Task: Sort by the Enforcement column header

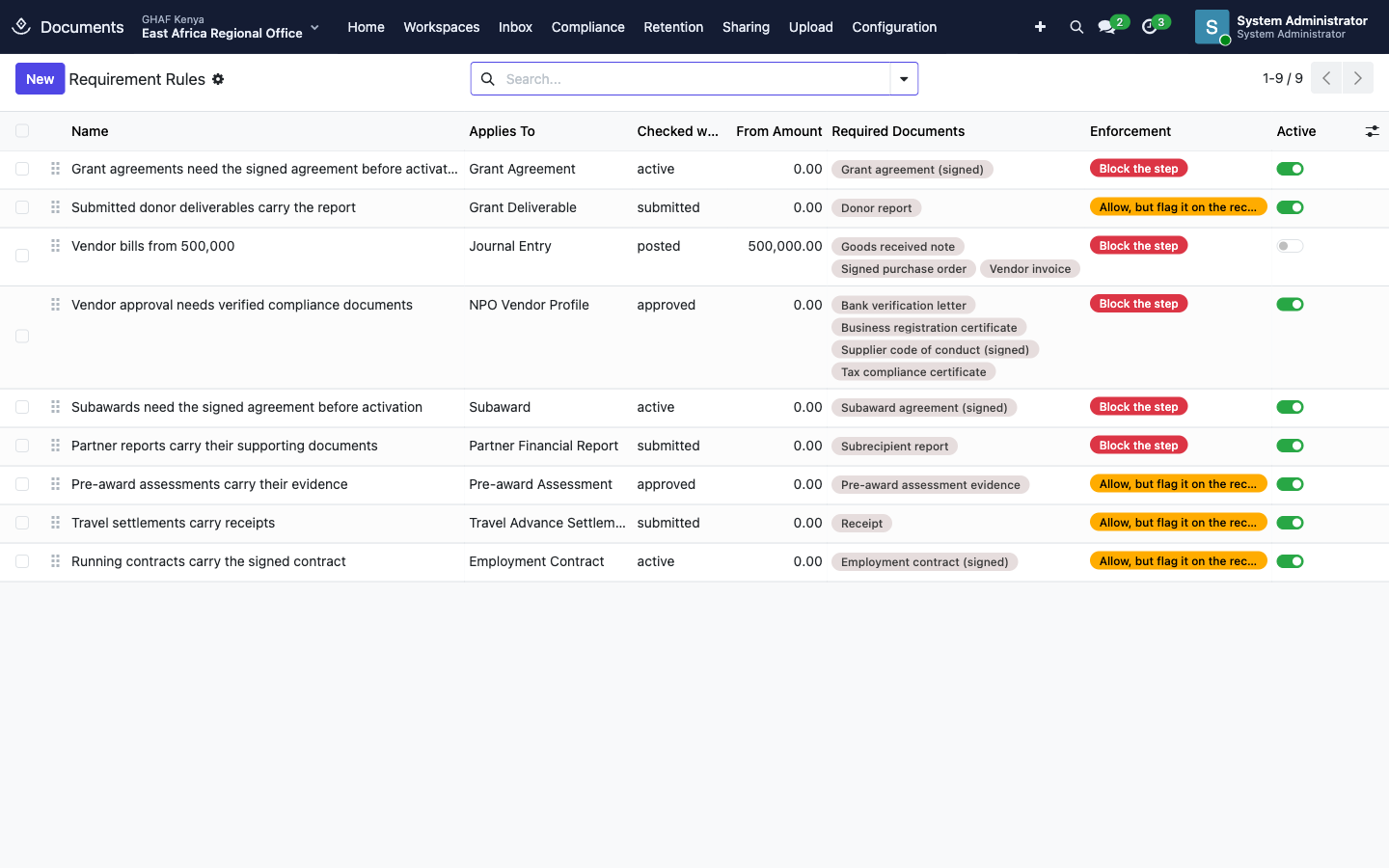Action: pos(1130,131)
